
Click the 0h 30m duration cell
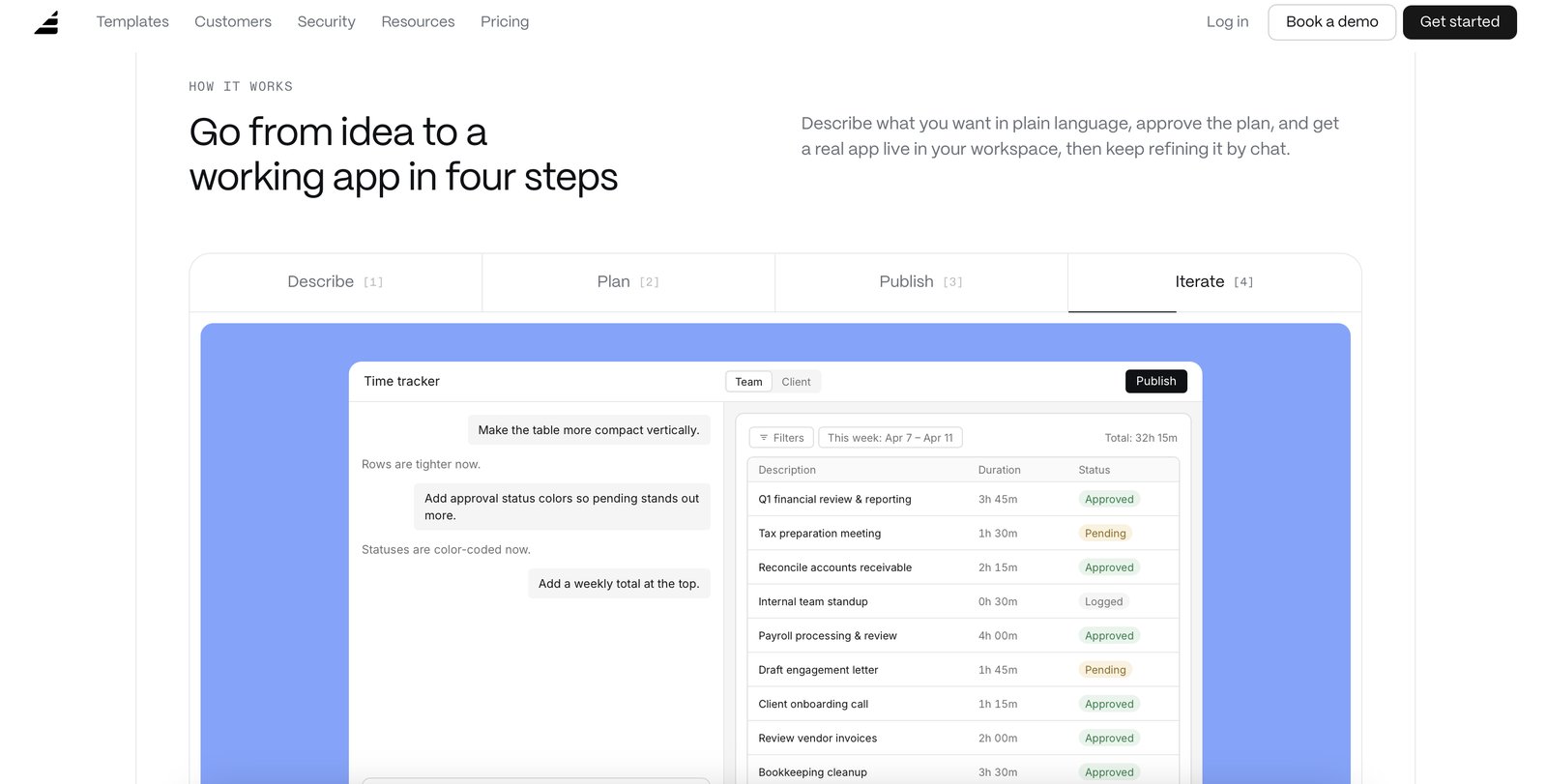pyautogui.click(x=998, y=601)
